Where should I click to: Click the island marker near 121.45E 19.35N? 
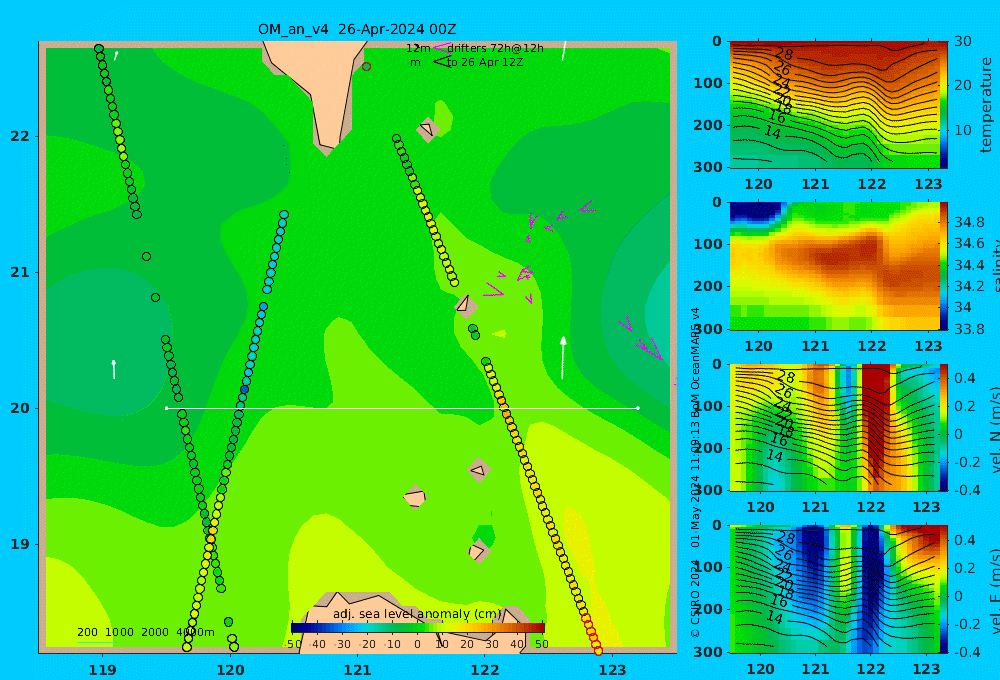(x=415, y=497)
